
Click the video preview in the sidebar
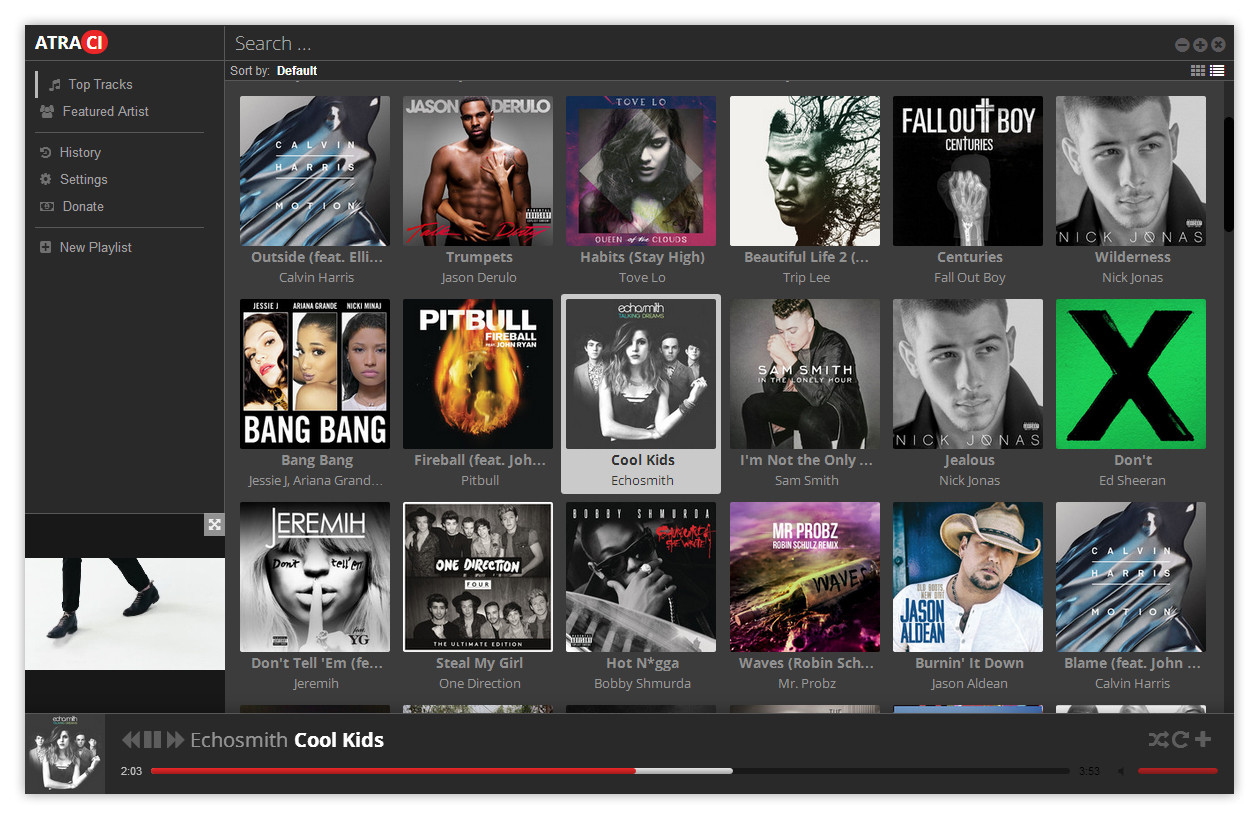point(125,614)
